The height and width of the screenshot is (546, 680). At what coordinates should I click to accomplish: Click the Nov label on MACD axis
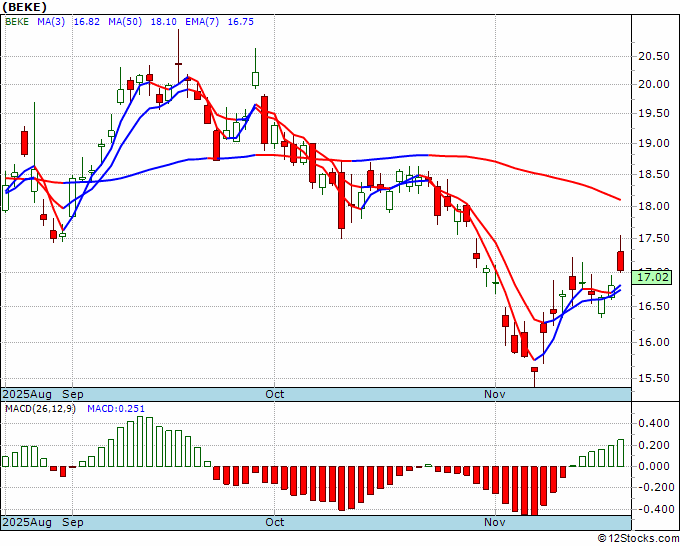[x=495, y=522]
